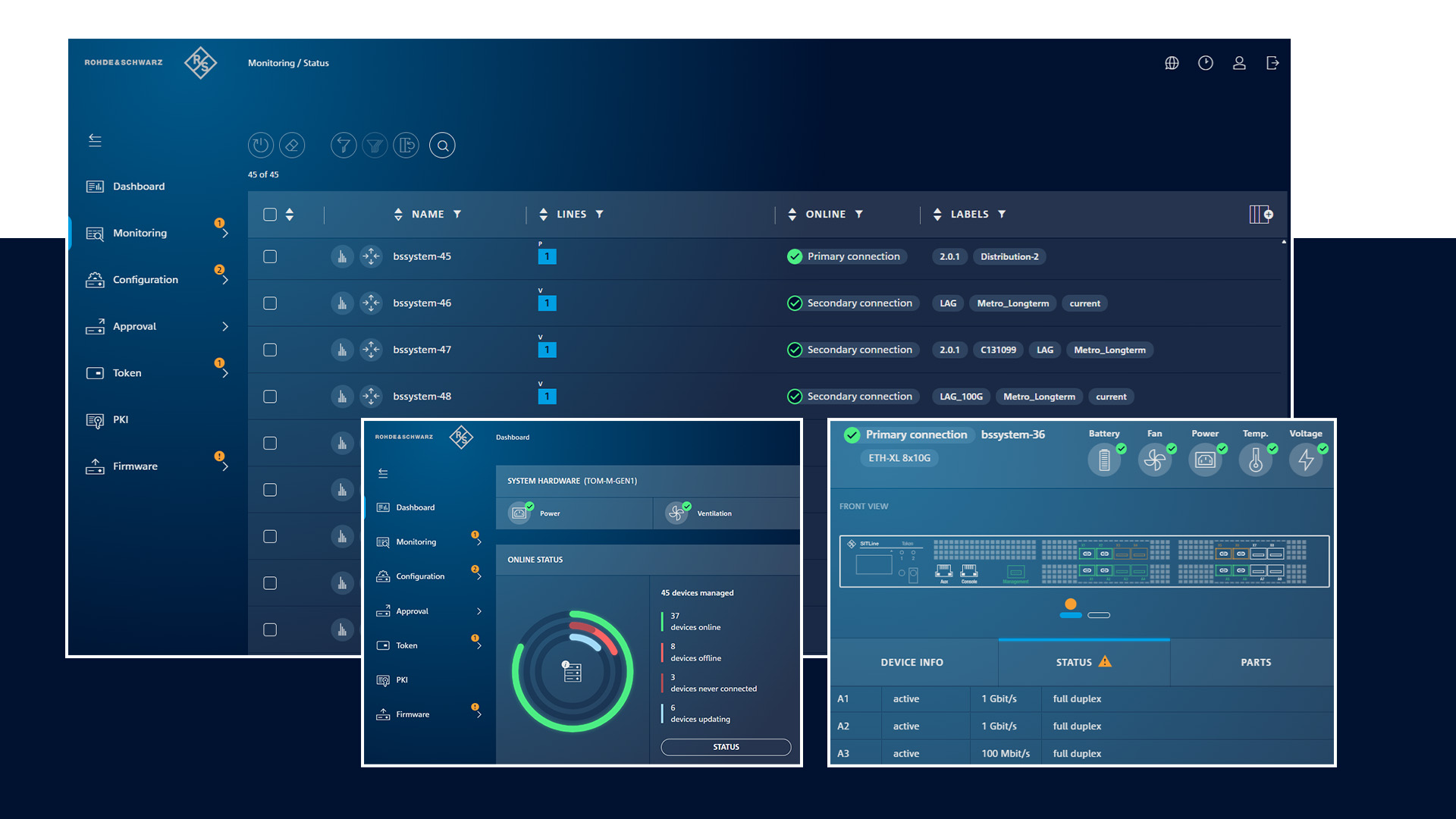
Task: Click the line 1 badge for bssystem-45
Action: [x=547, y=256]
